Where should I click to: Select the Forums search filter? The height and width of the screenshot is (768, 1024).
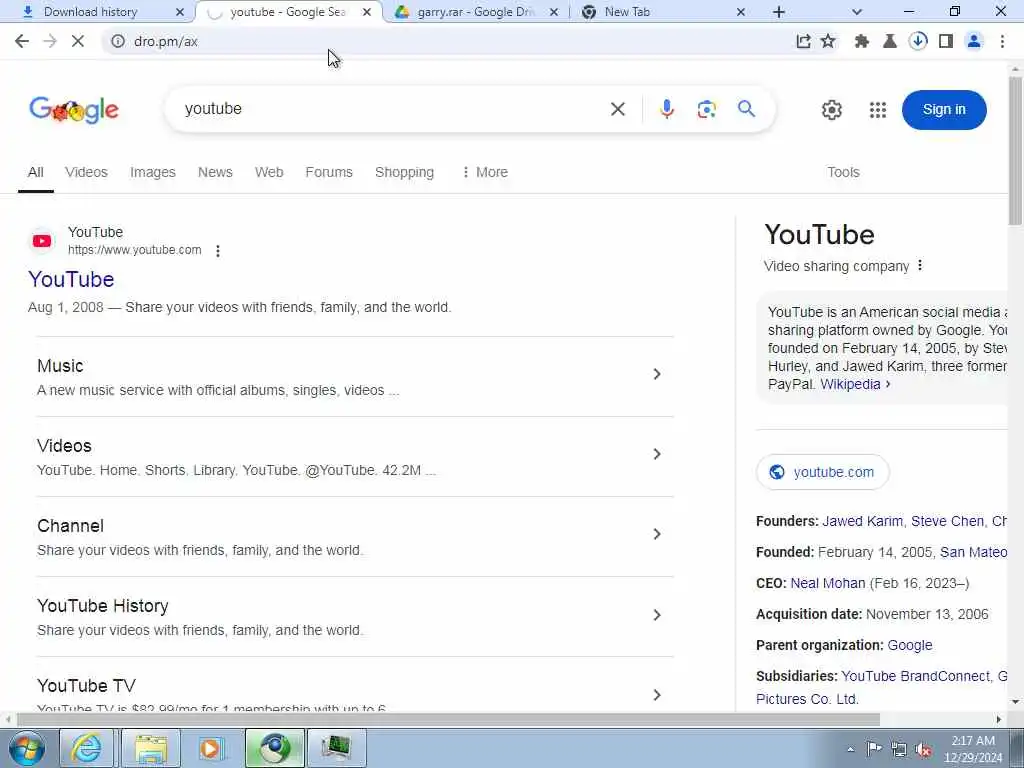pyautogui.click(x=328, y=172)
